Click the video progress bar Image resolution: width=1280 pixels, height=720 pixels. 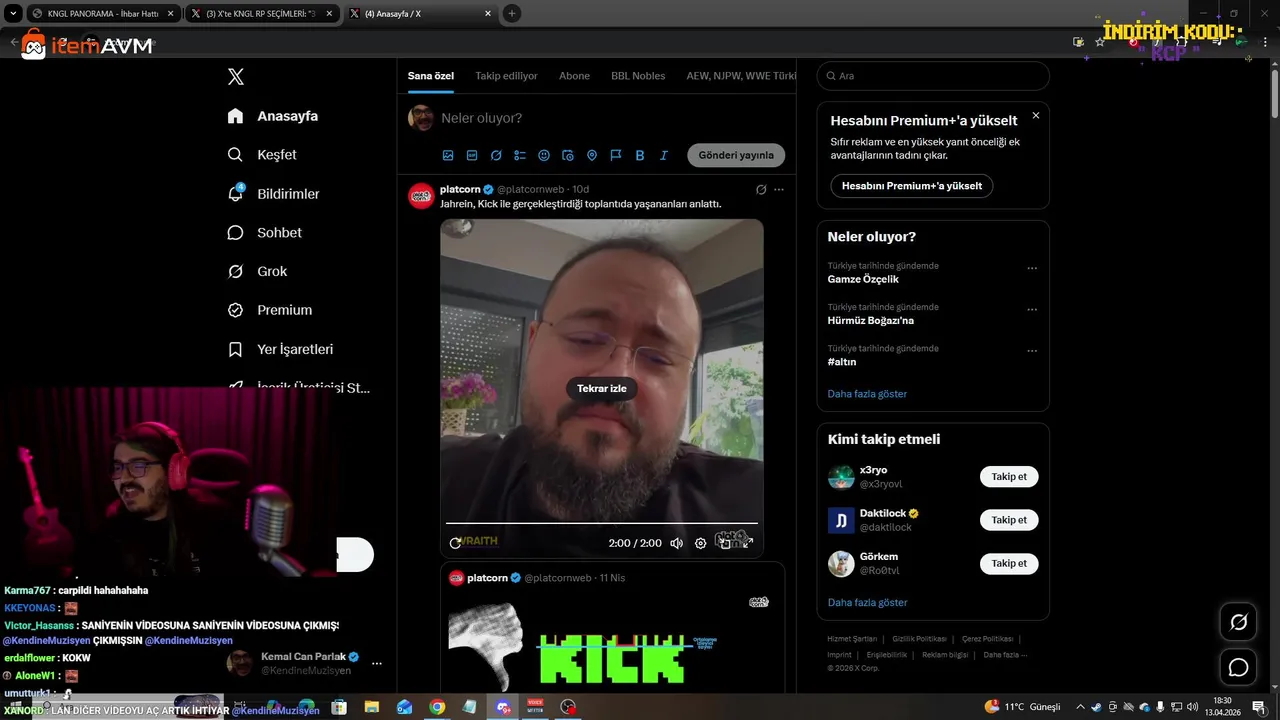[602, 523]
